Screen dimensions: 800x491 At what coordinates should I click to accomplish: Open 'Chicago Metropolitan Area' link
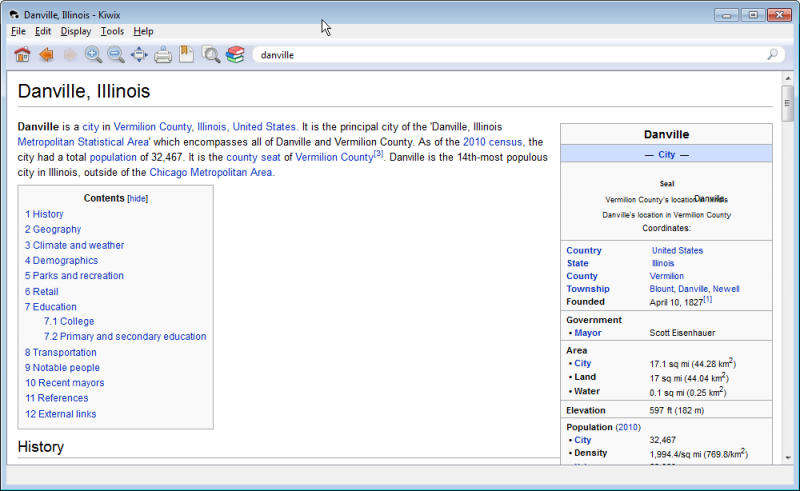point(211,173)
